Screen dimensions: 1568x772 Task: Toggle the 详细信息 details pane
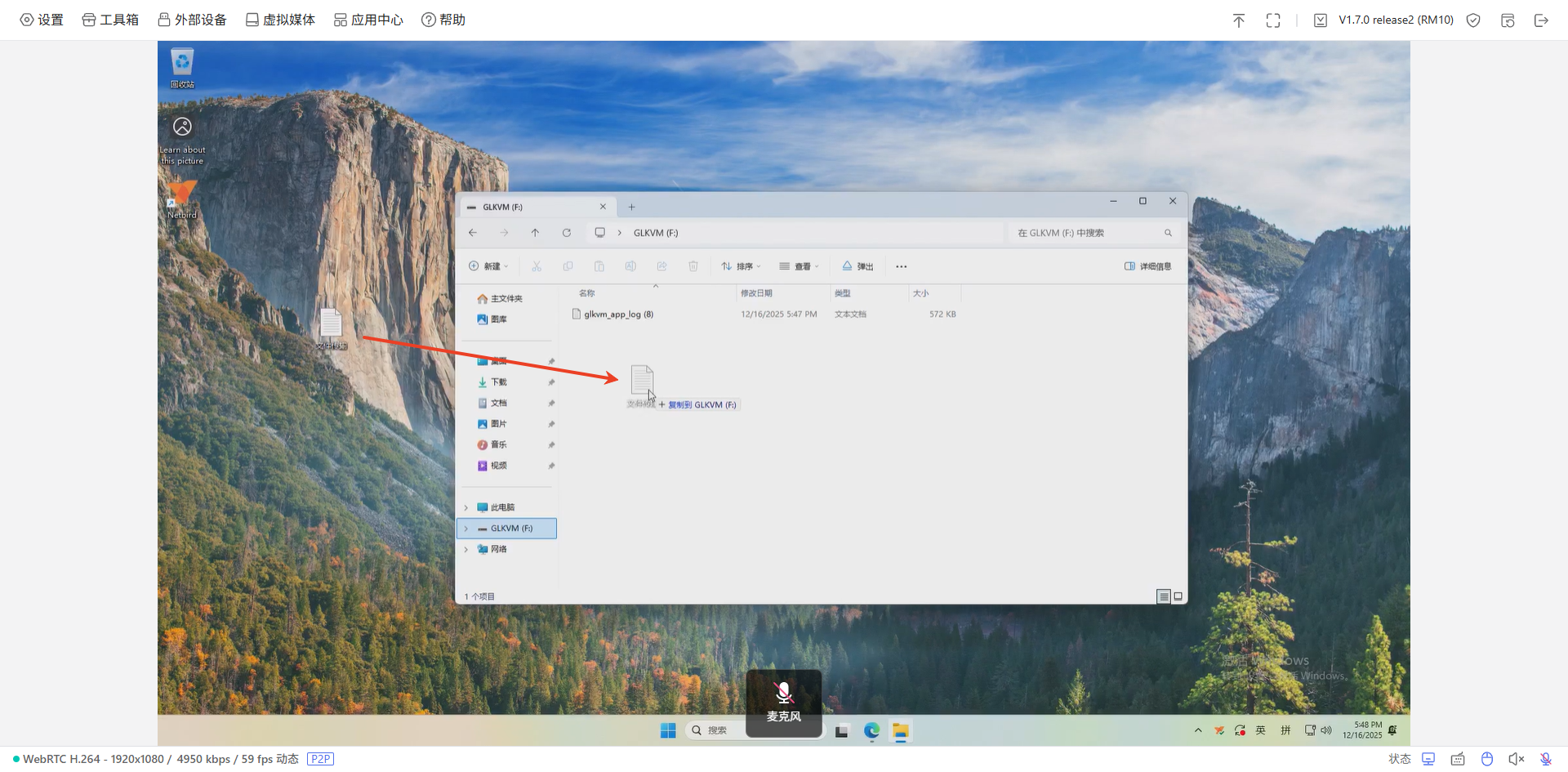[x=1147, y=266]
